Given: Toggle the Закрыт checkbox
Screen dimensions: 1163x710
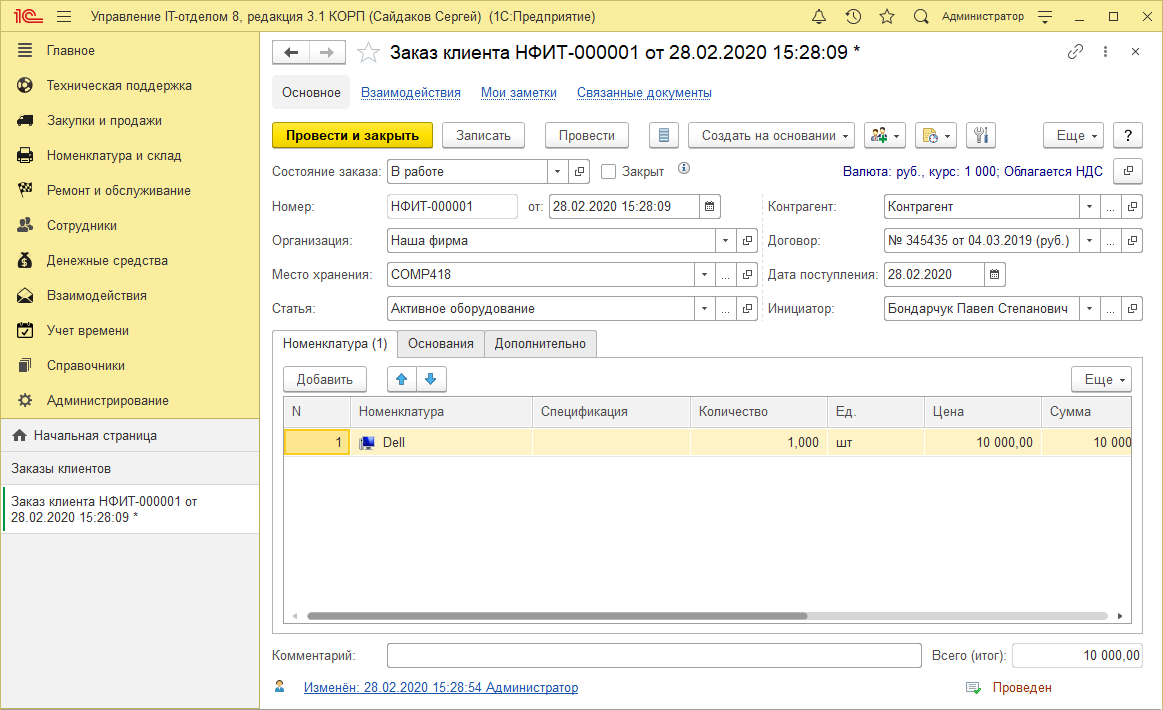Looking at the screenshot, I should pyautogui.click(x=608, y=172).
